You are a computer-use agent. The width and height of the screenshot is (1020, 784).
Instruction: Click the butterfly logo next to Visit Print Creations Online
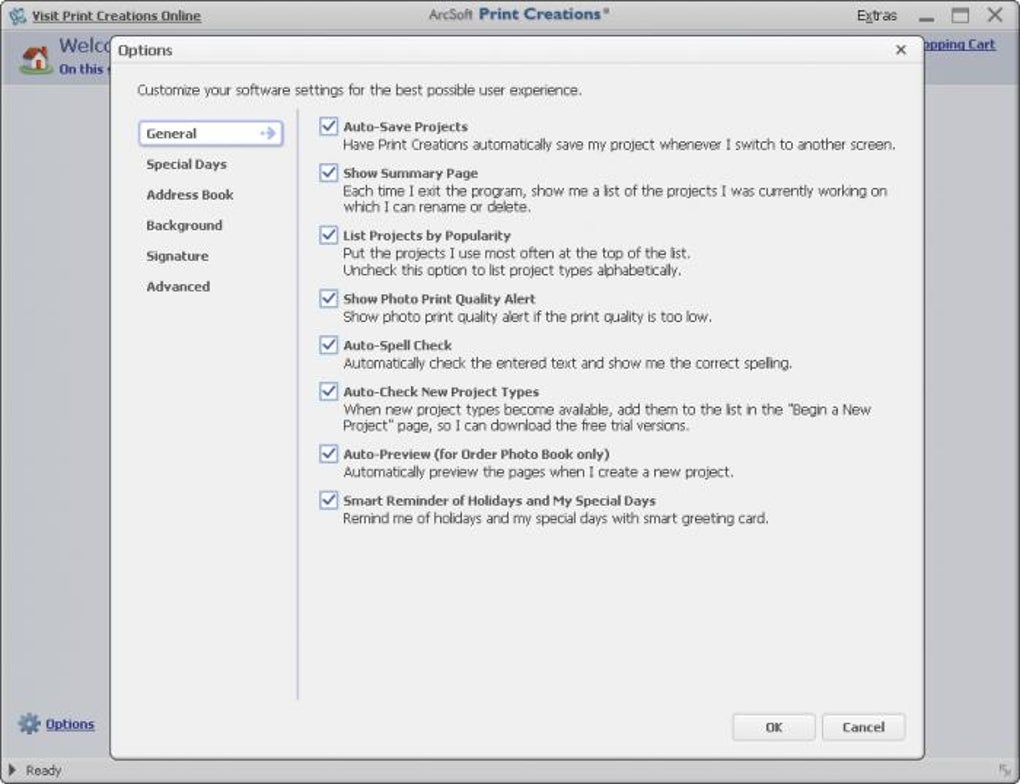18,16
